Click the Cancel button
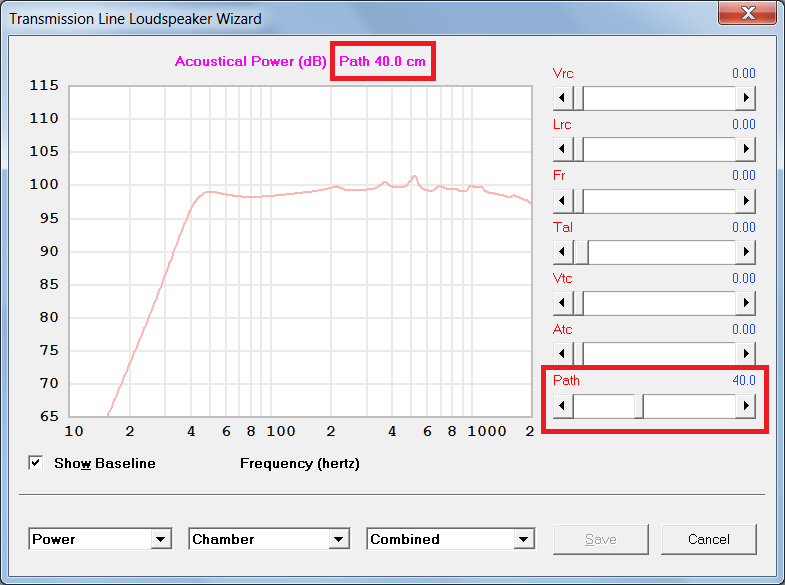The image size is (785, 585). pyautogui.click(x=708, y=539)
